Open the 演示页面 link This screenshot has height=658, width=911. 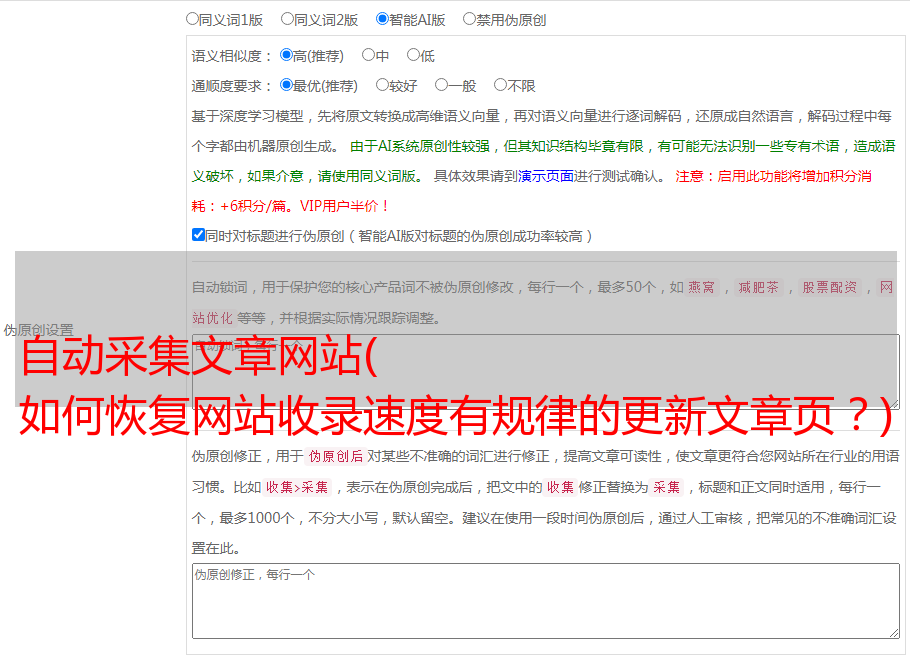(x=546, y=176)
